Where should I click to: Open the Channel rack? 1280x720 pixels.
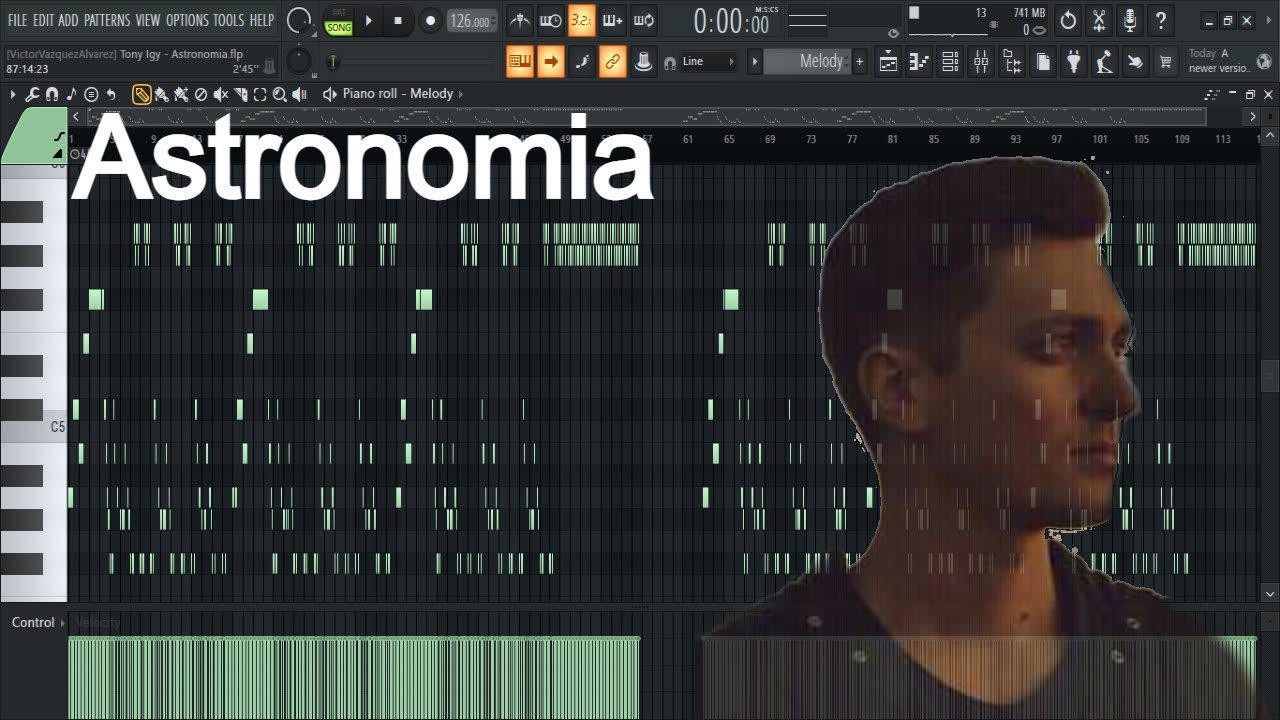click(950, 63)
